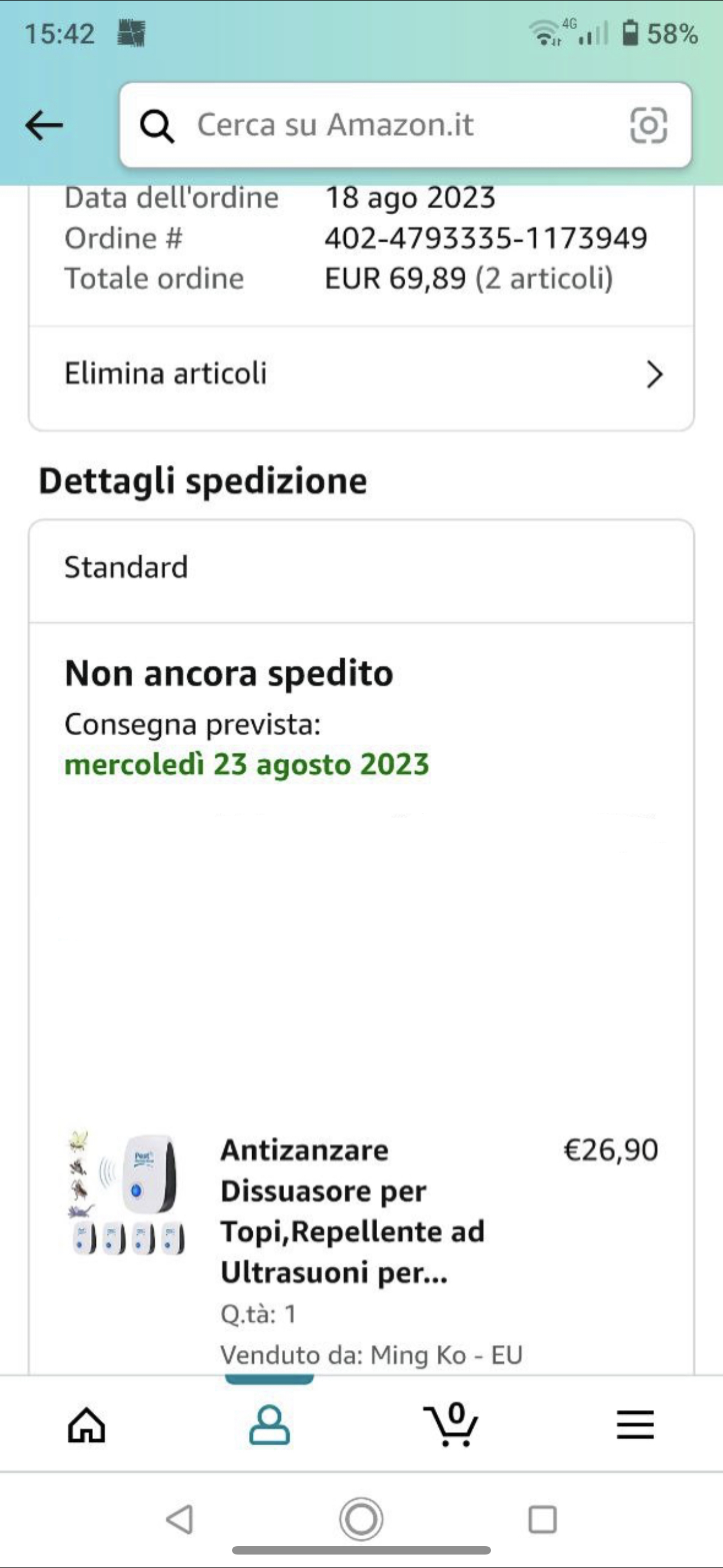Tap the Android recent apps square

pos(543,1519)
